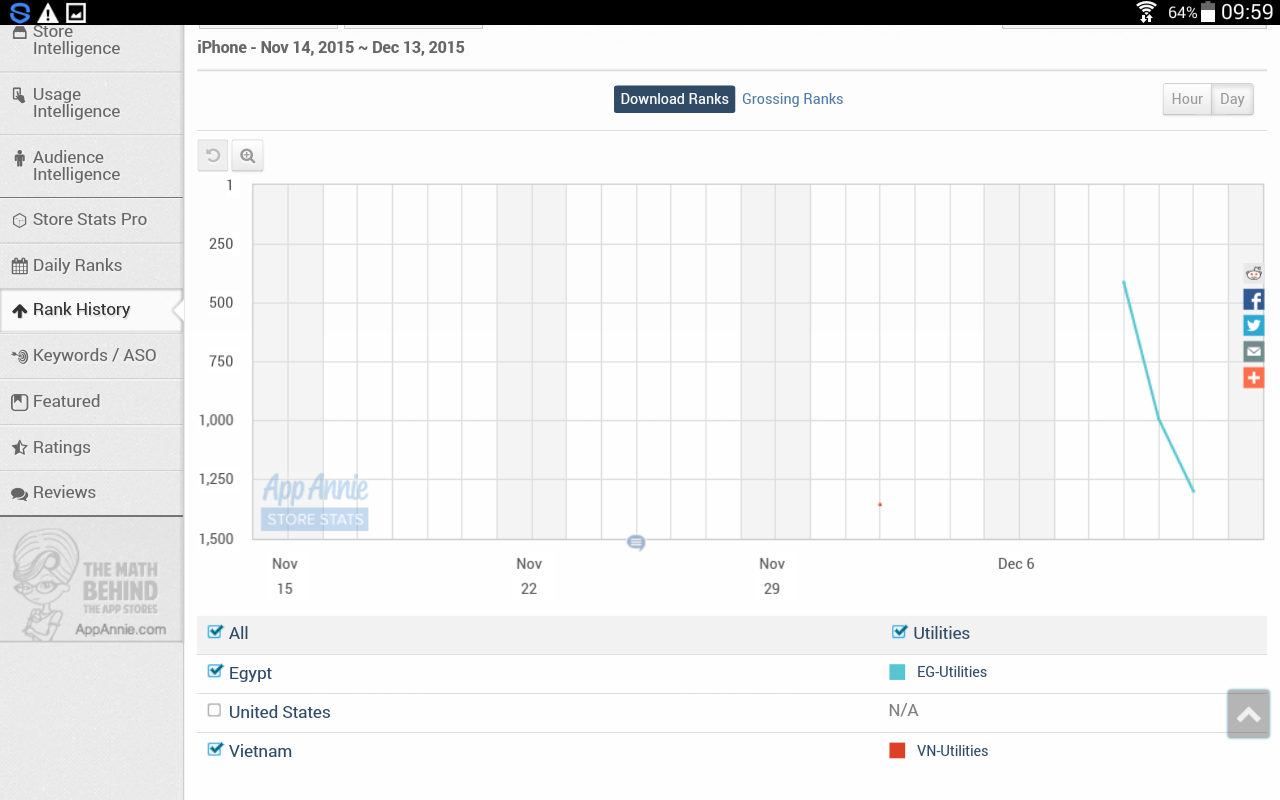This screenshot has width=1280, height=800.
Task: Click the Rank History up-arrow icon
Action: point(19,311)
